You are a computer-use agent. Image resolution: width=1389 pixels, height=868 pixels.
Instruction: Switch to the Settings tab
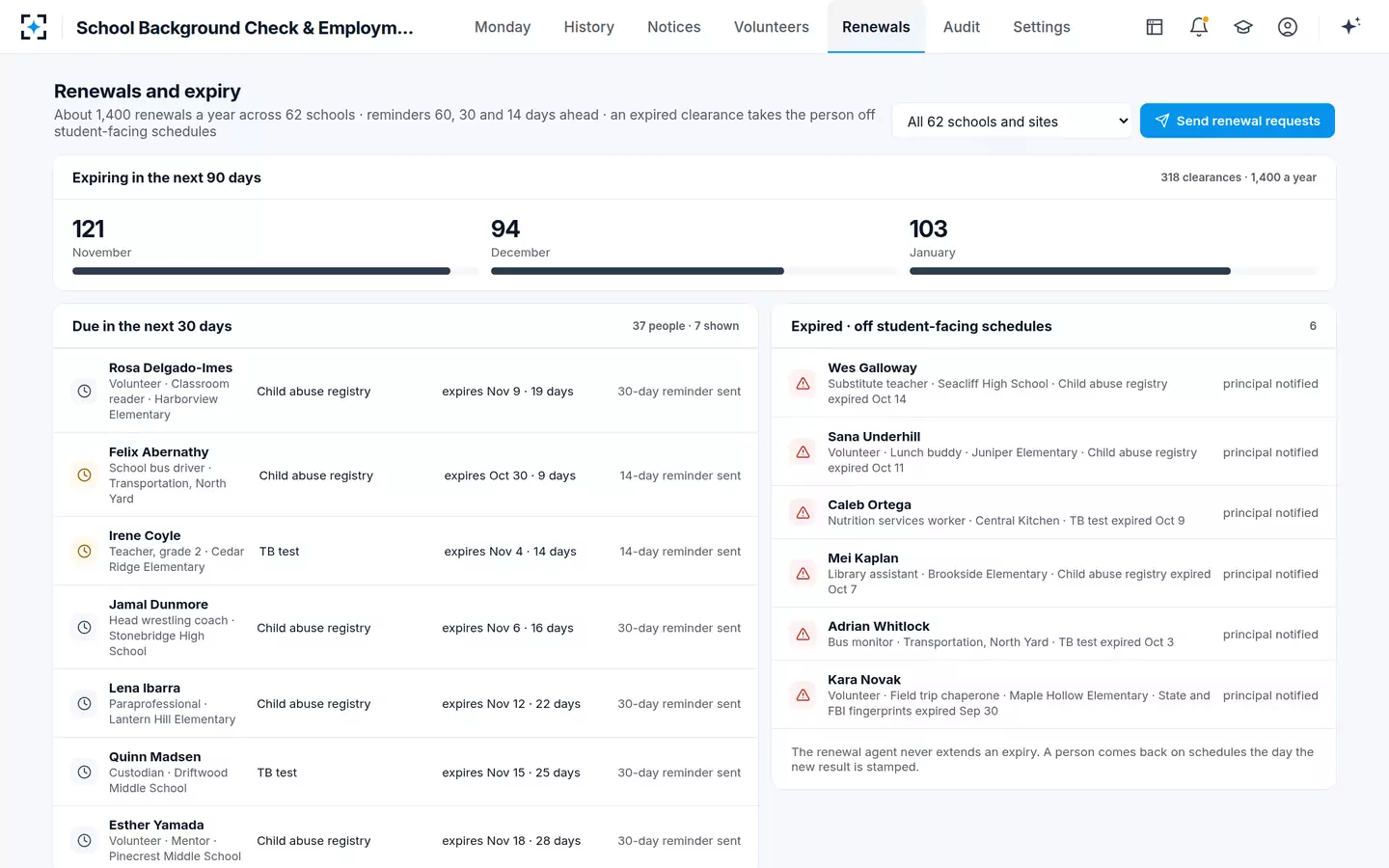(x=1042, y=27)
